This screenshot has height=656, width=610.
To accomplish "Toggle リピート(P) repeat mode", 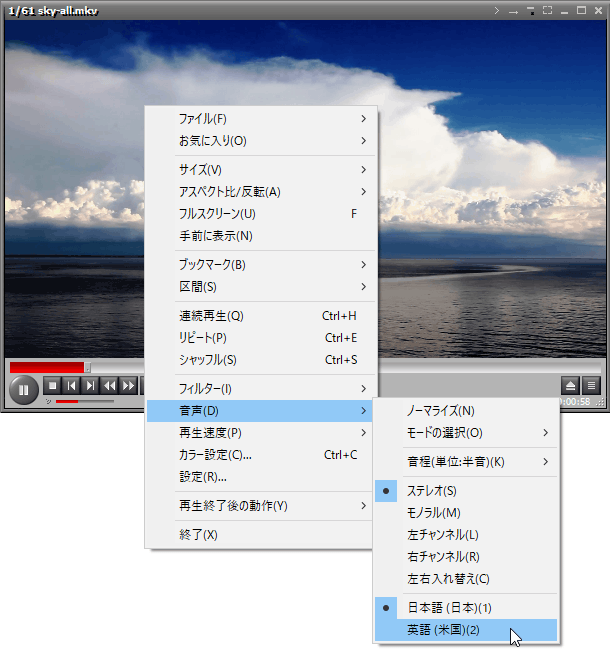I will pos(261,338).
